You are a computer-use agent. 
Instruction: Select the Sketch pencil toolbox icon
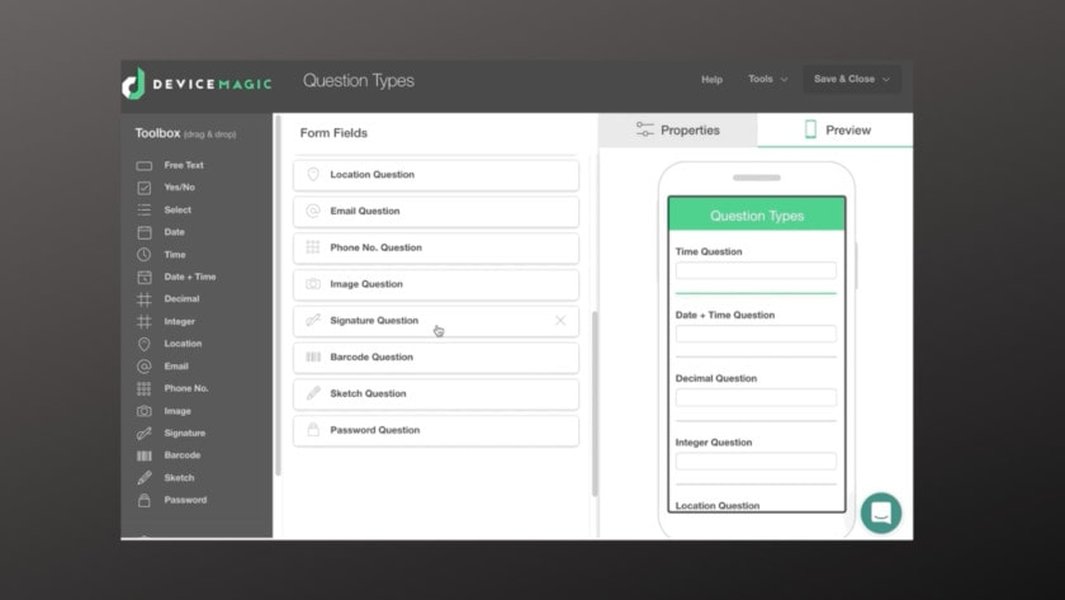144,478
